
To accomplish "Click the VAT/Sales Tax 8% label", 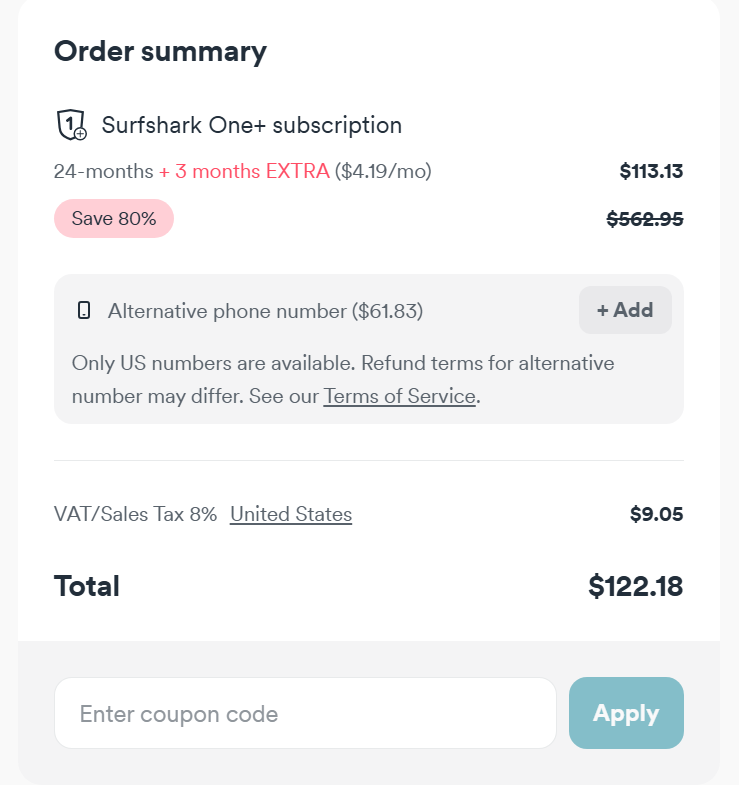I will pyautogui.click(x=135, y=514).
